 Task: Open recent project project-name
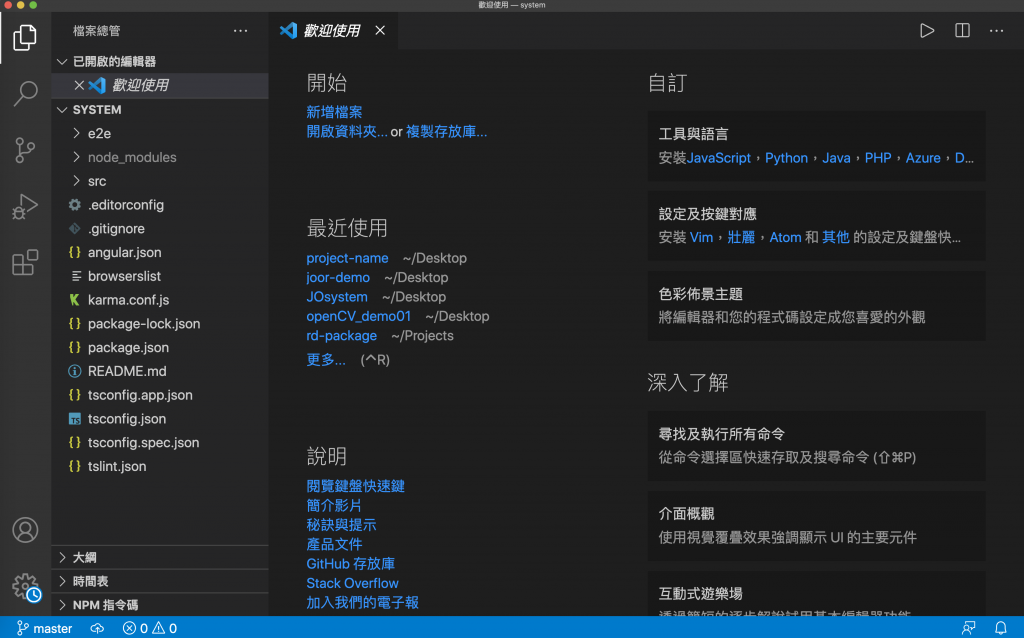click(x=347, y=258)
